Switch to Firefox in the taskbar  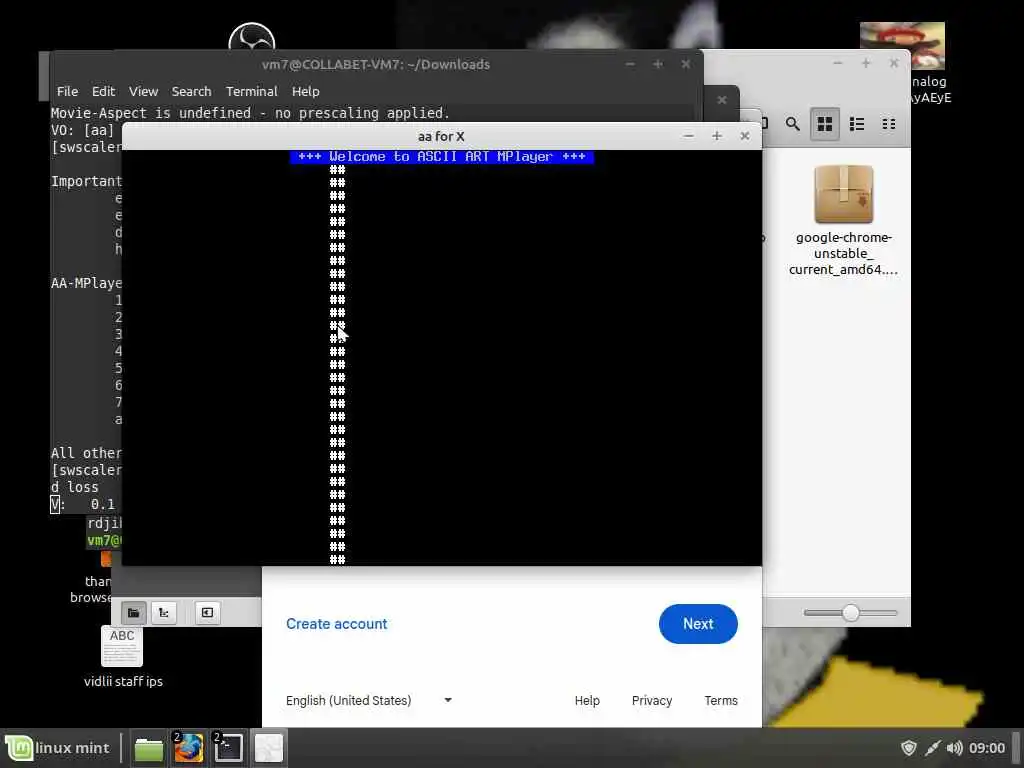click(188, 748)
